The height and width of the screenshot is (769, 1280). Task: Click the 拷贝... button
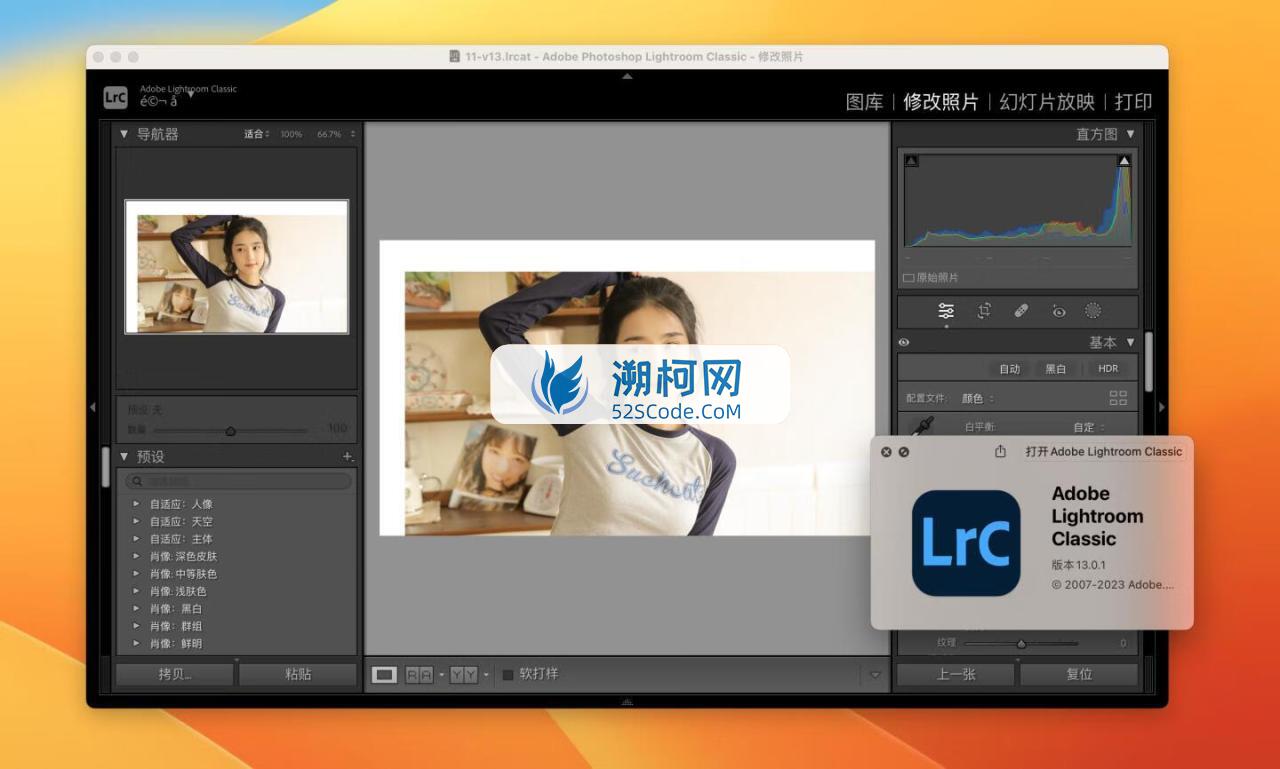pos(175,674)
